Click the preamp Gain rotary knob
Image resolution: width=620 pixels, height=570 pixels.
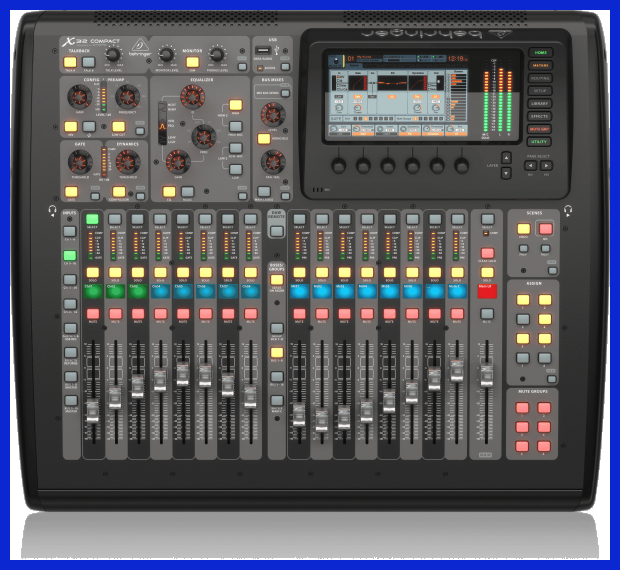pyautogui.click(x=79, y=97)
